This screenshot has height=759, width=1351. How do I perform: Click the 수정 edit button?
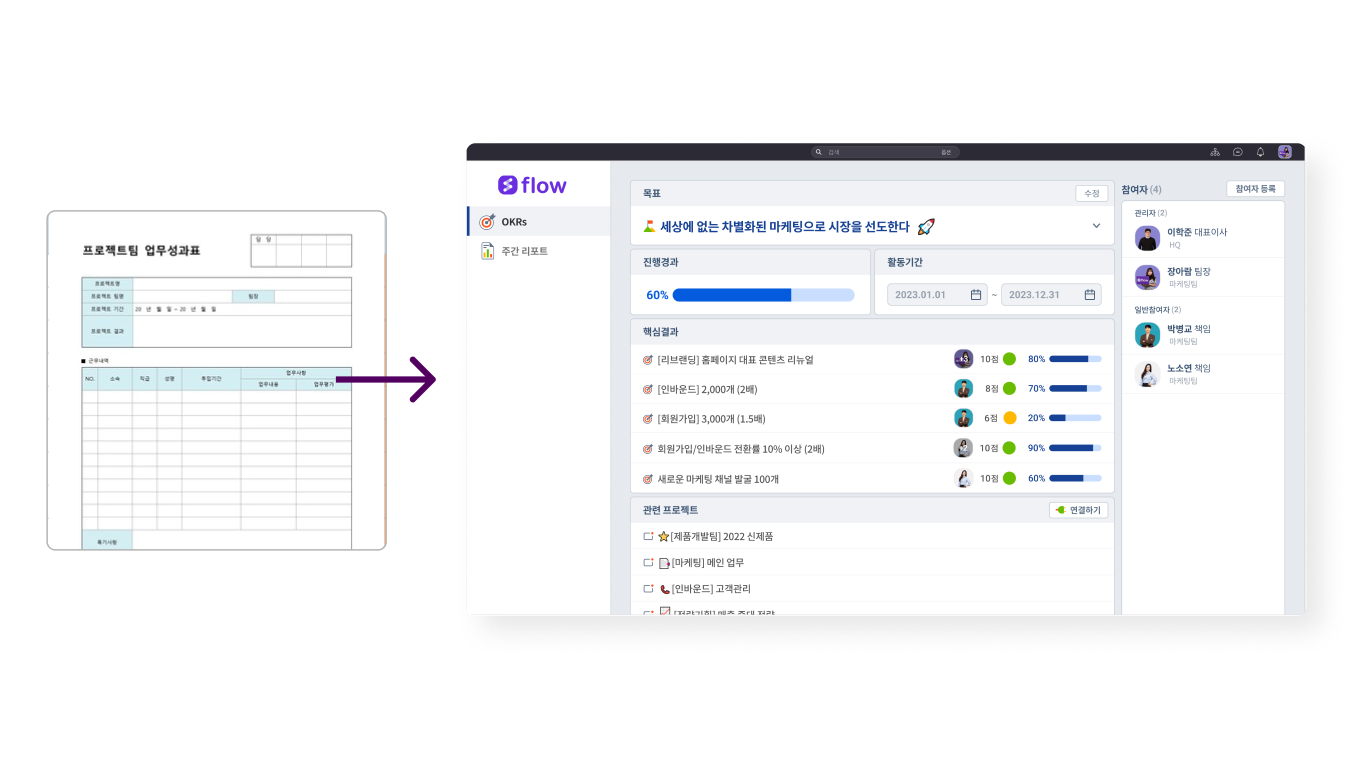(1091, 193)
